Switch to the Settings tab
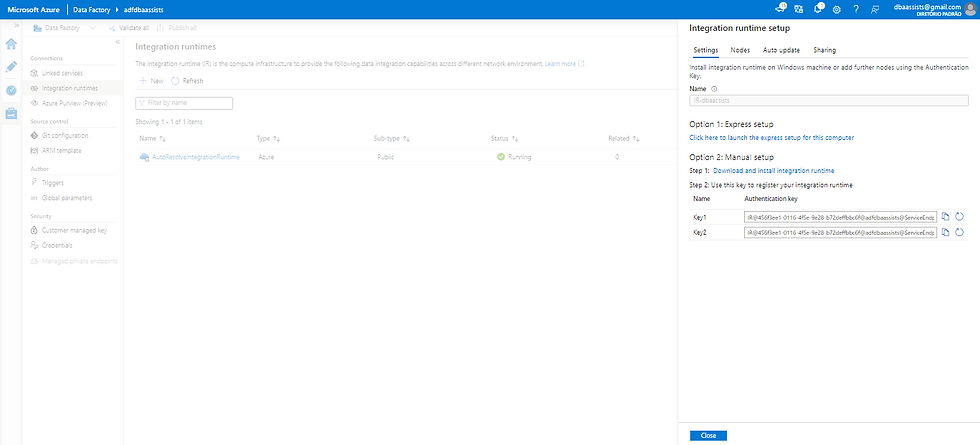This screenshot has height=445, width=980. pos(706,50)
